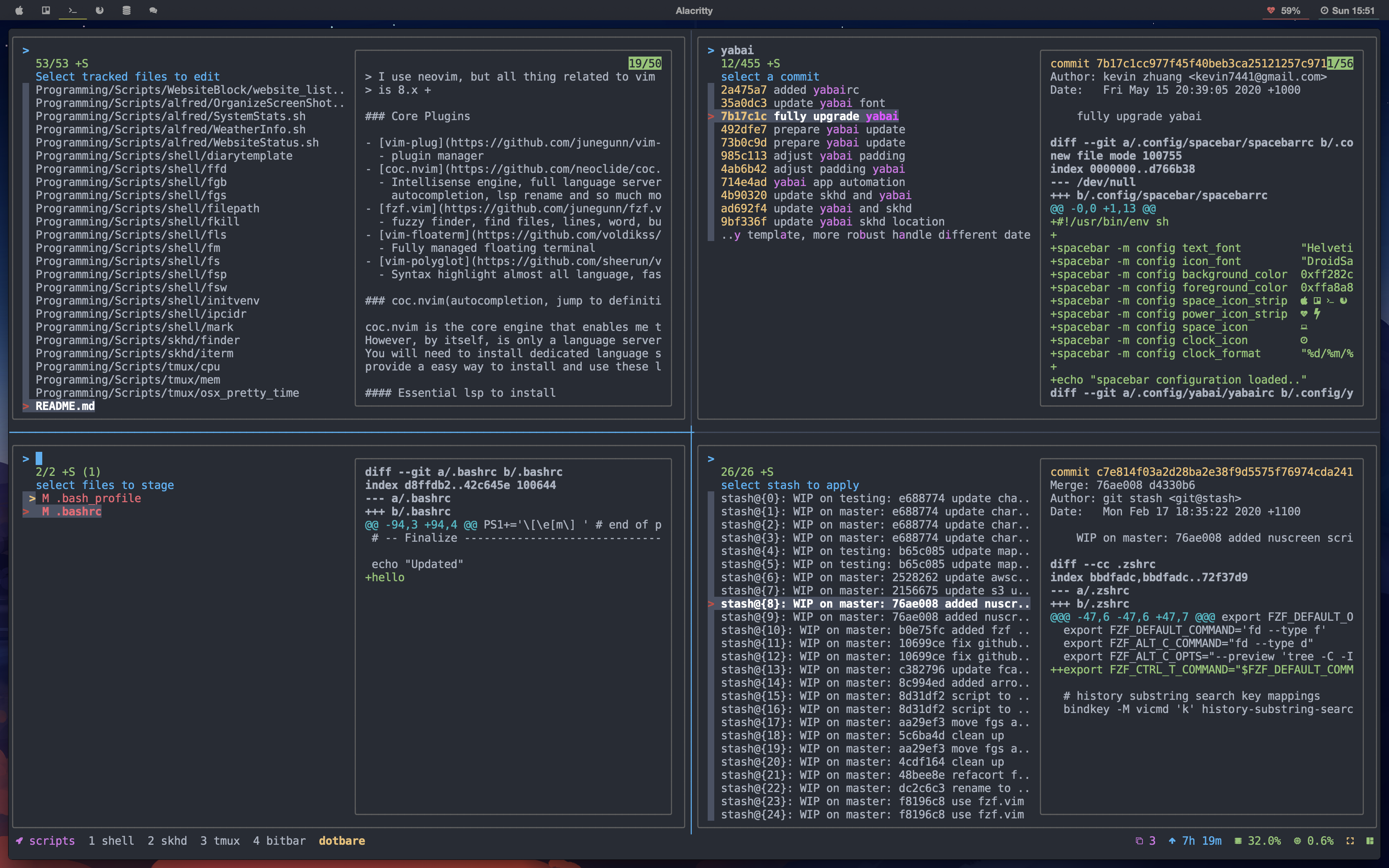Select highlighted stash@{8} WIP on master entry
Viewport: 1389px width, 868px height.
click(x=875, y=603)
